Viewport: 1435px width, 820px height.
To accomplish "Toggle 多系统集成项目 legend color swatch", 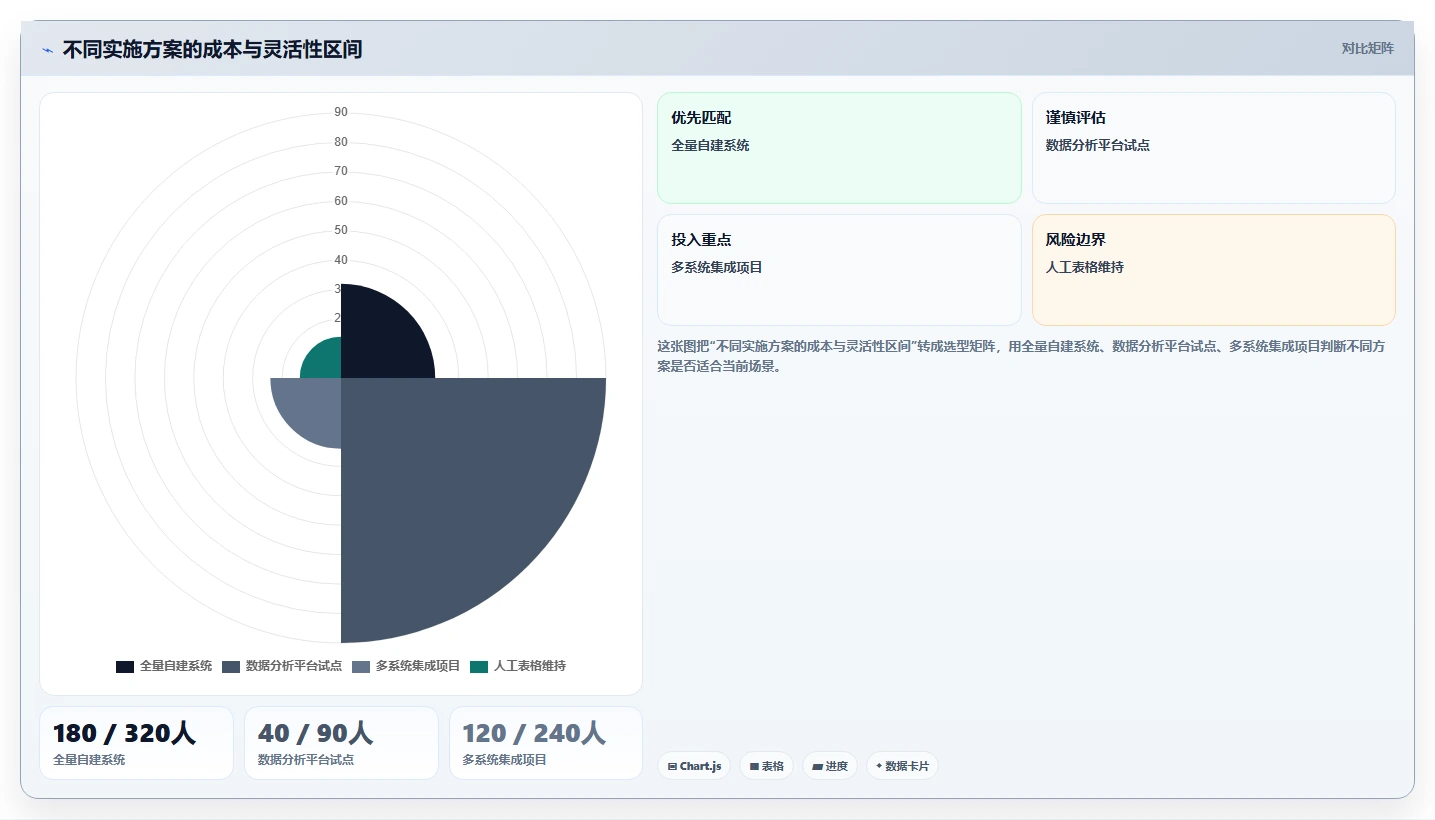I will 361,667.
